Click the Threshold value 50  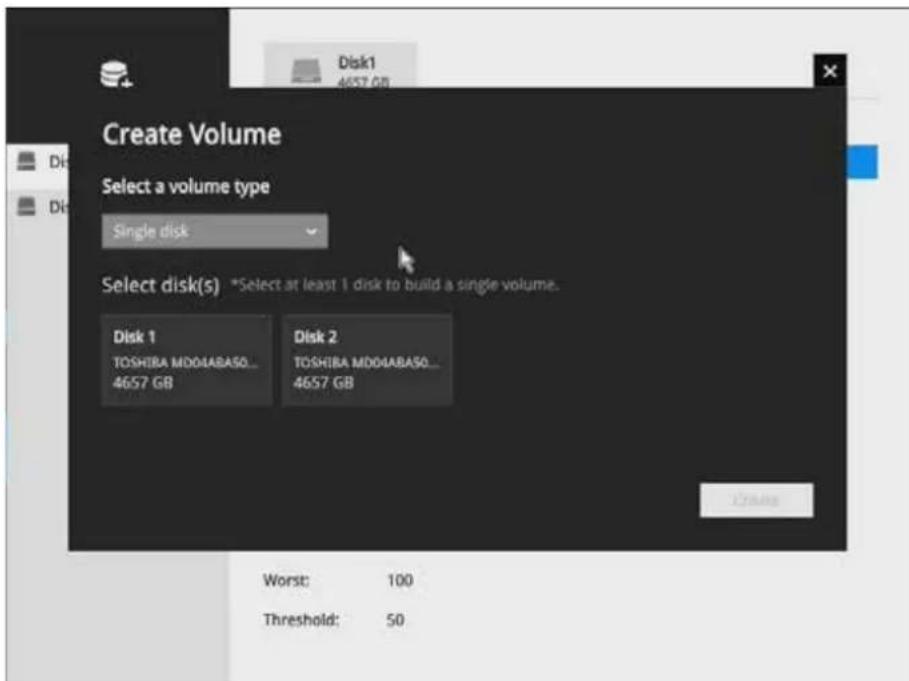tap(395, 620)
